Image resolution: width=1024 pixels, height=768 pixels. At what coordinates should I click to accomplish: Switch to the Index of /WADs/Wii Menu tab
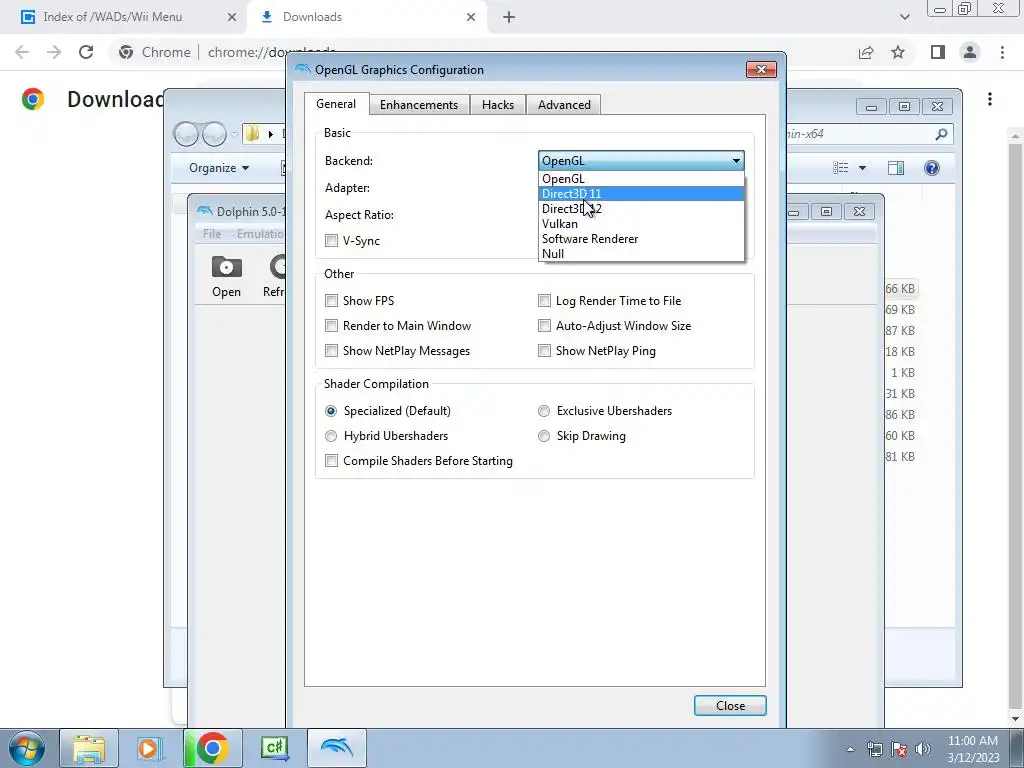click(124, 17)
